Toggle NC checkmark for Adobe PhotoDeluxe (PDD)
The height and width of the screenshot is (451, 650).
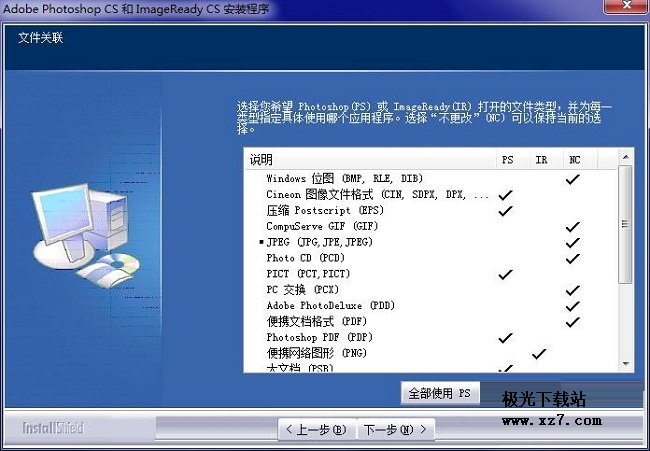coord(572,306)
